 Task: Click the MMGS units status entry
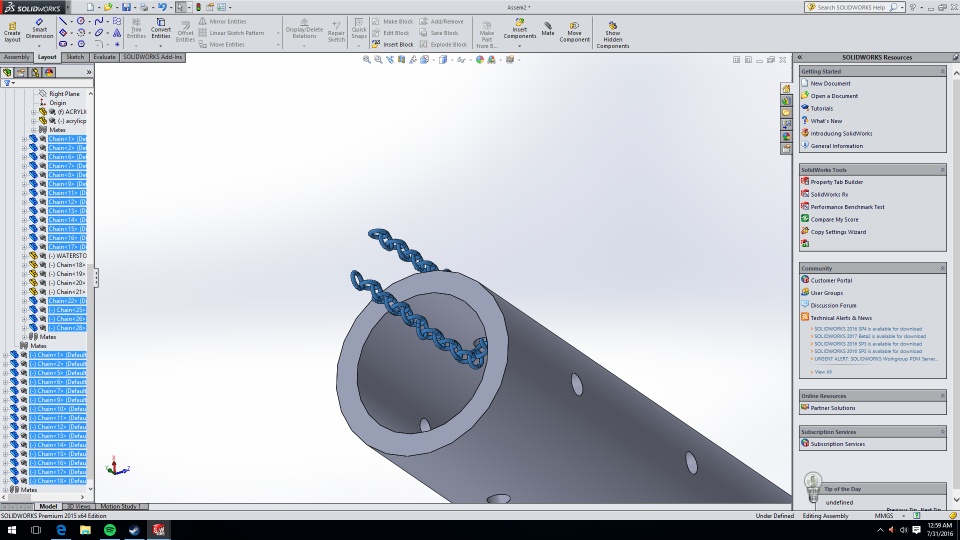pyautogui.click(x=883, y=516)
